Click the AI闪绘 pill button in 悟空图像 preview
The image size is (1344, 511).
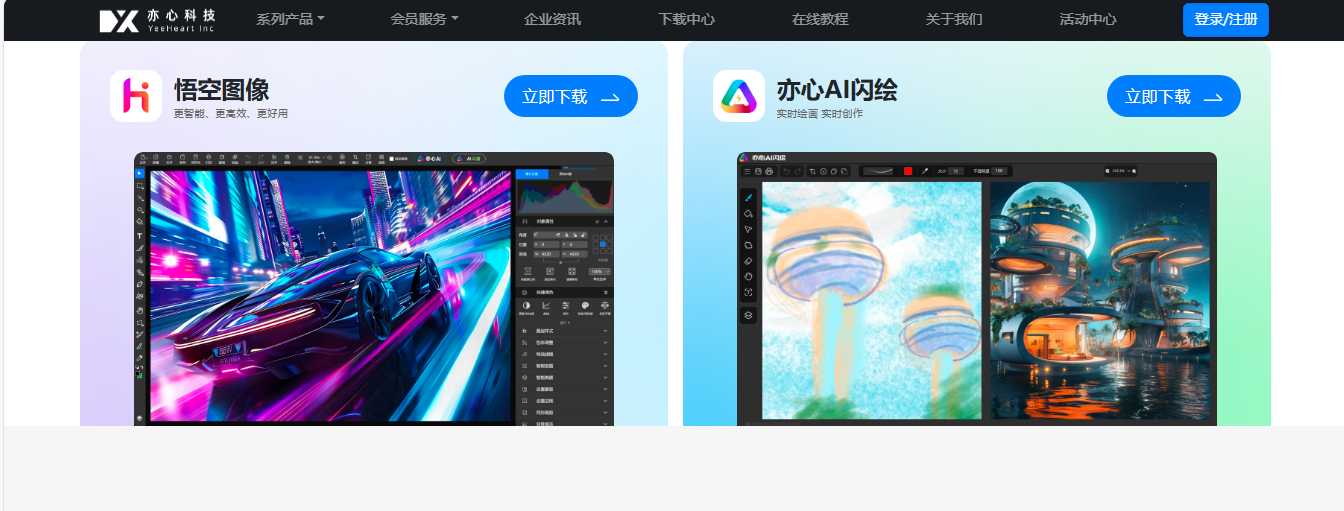pos(469,158)
